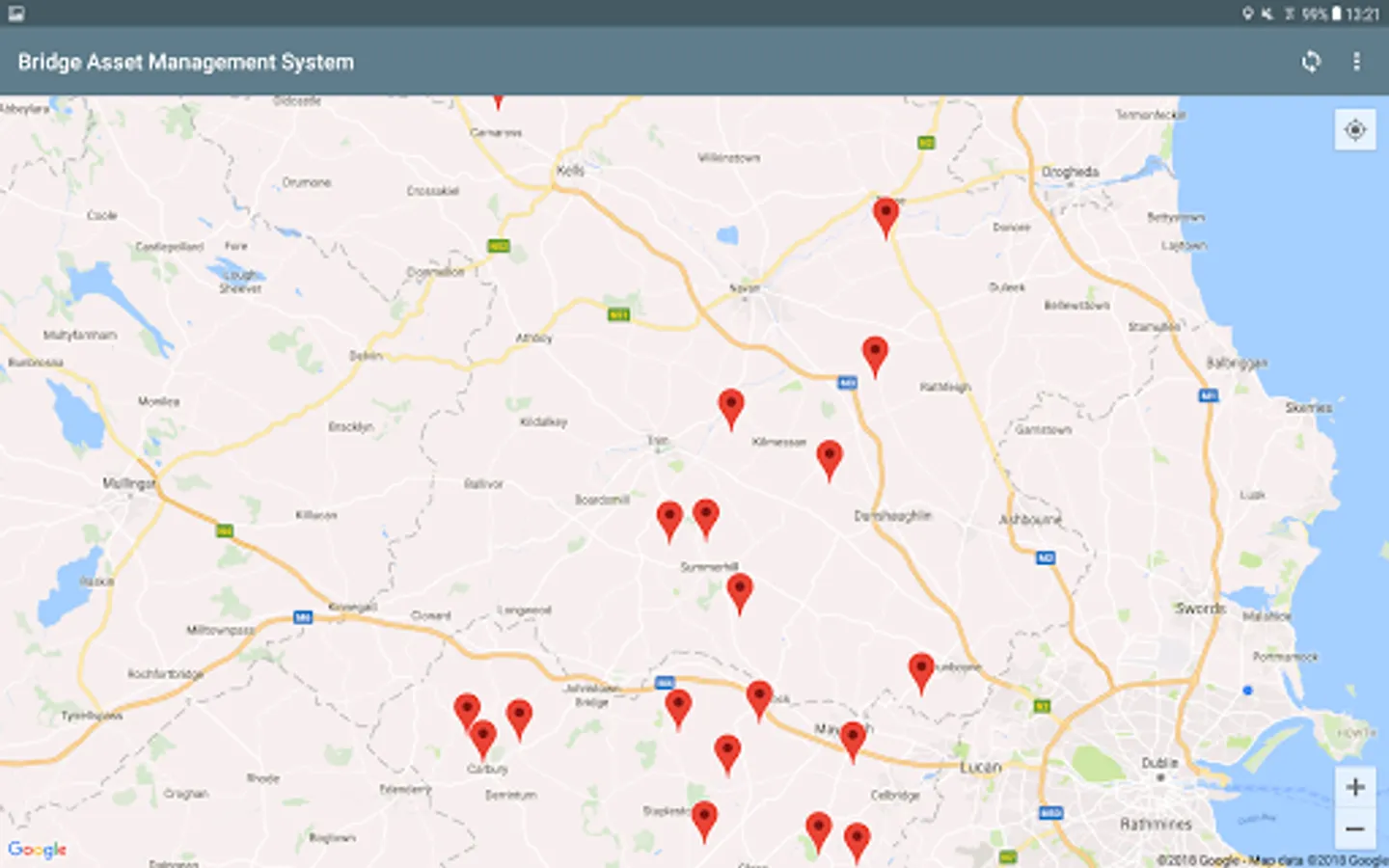Select the bridge marker near Dunboyne

pos(921,667)
